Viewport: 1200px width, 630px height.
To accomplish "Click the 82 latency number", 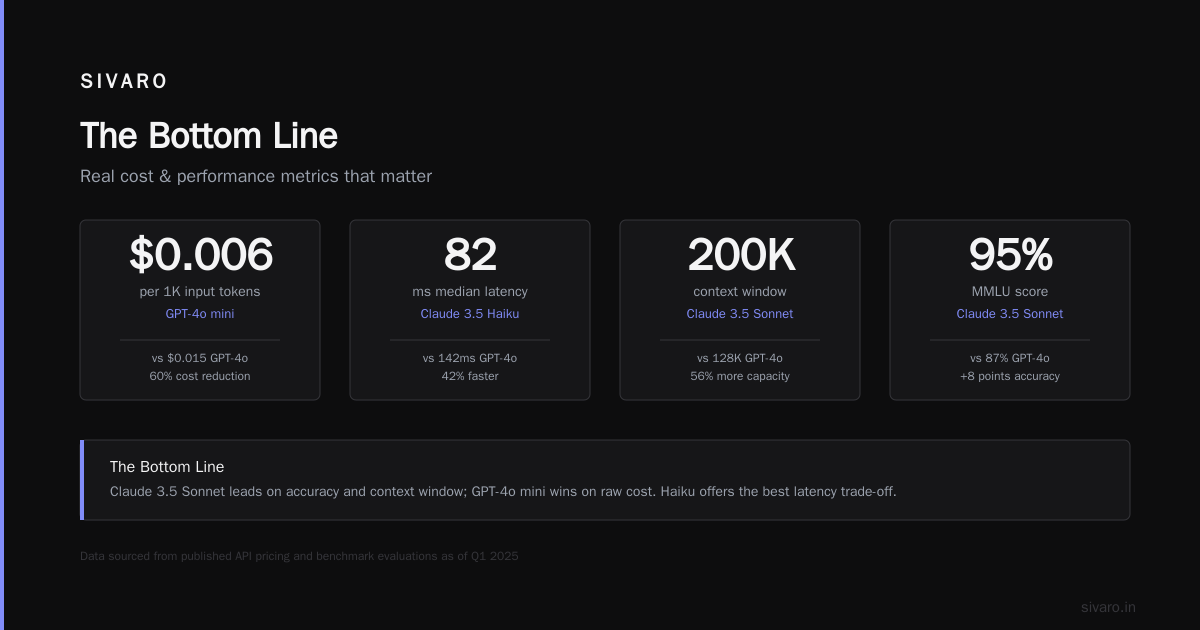I will [x=470, y=254].
